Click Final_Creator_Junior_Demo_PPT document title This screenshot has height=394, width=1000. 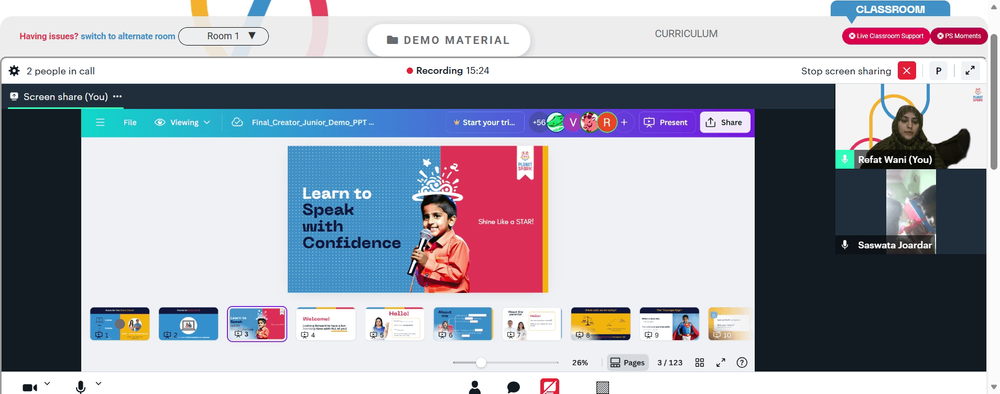point(312,122)
